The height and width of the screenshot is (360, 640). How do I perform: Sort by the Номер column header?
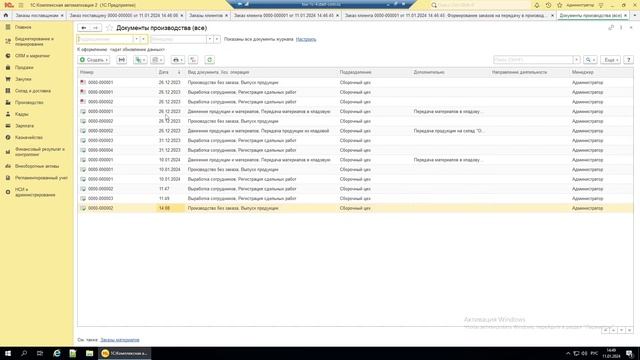(x=117, y=72)
